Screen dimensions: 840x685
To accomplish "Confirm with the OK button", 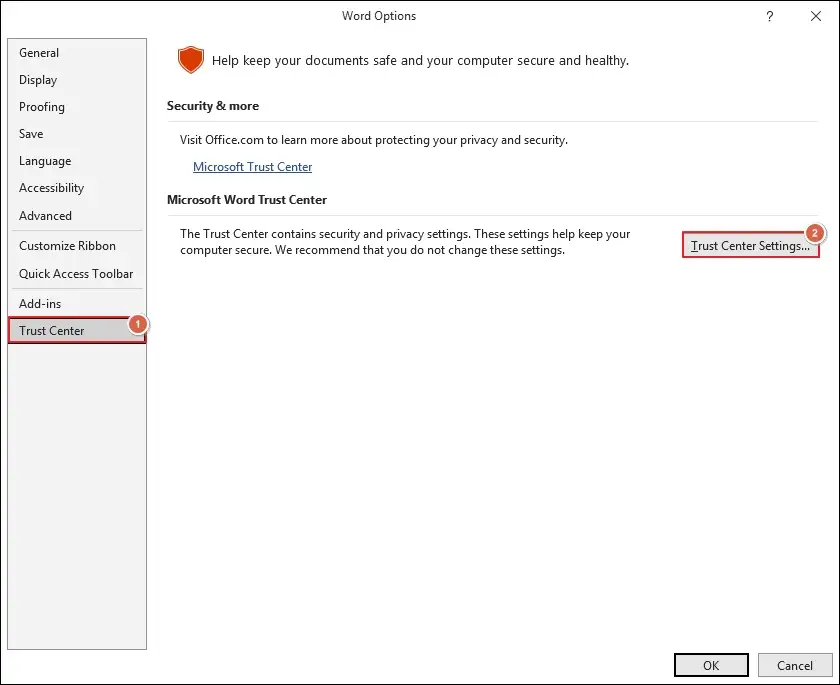I will (x=711, y=665).
